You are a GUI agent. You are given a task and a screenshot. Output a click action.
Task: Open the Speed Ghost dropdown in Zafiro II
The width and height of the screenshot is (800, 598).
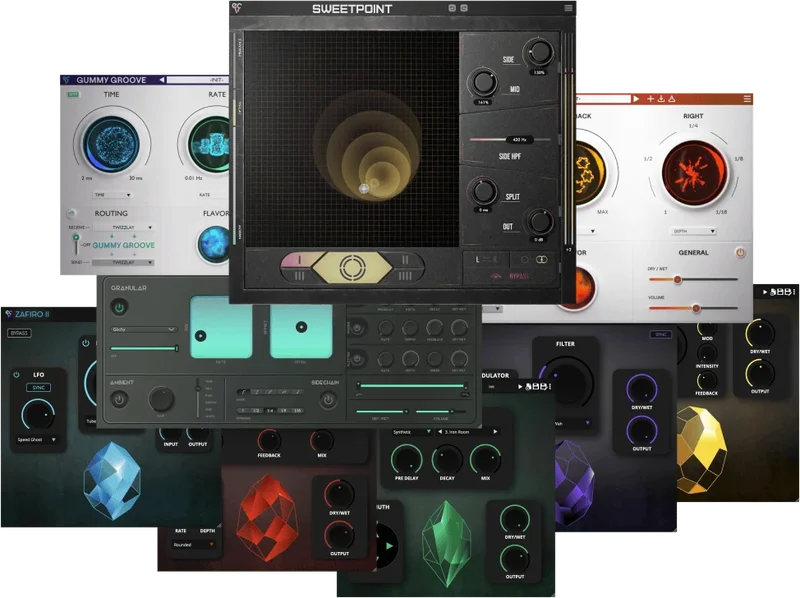[x=36, y=439]
